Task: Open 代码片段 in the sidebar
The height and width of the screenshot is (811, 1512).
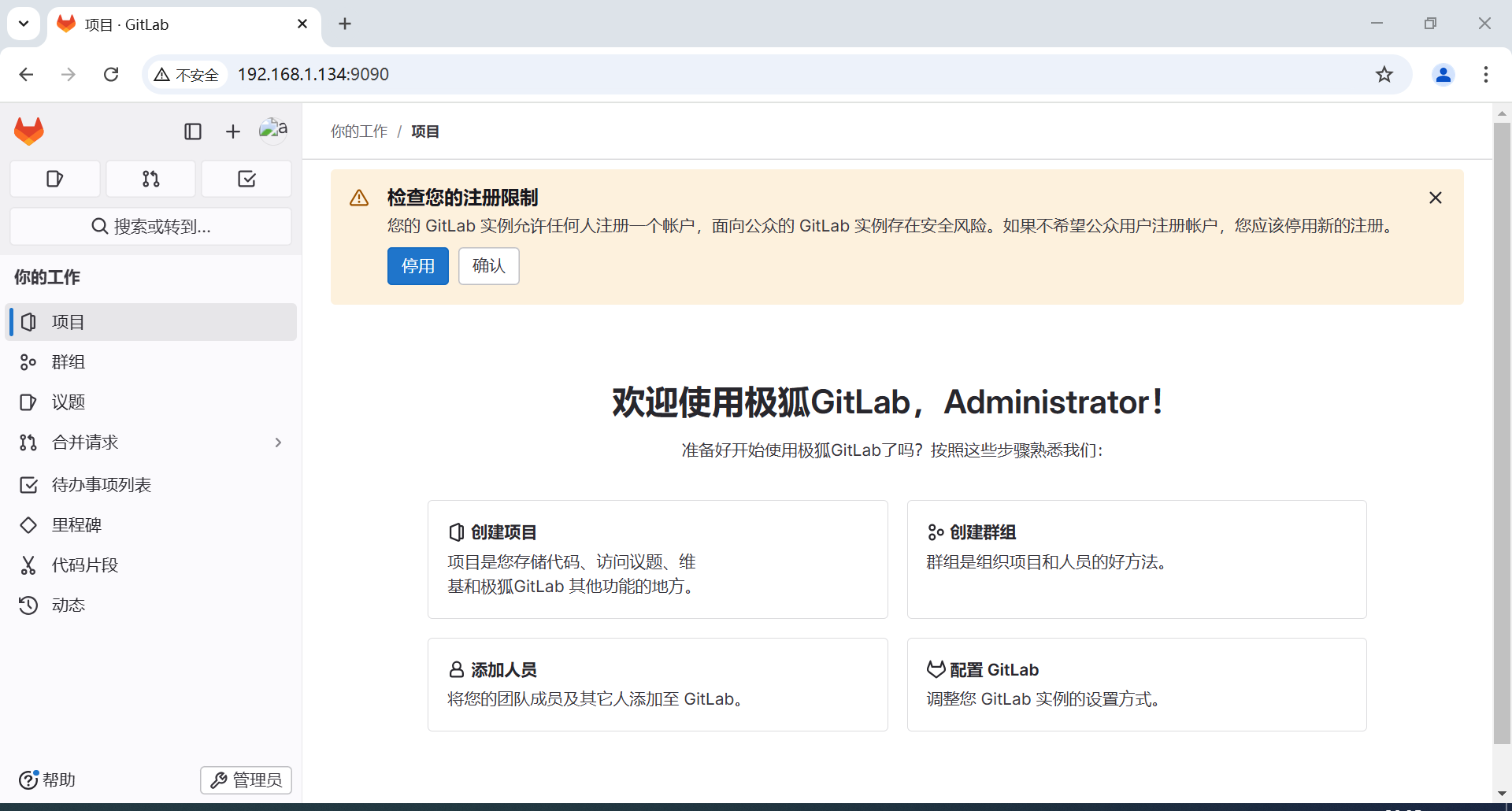Action: tap(151, 565)
